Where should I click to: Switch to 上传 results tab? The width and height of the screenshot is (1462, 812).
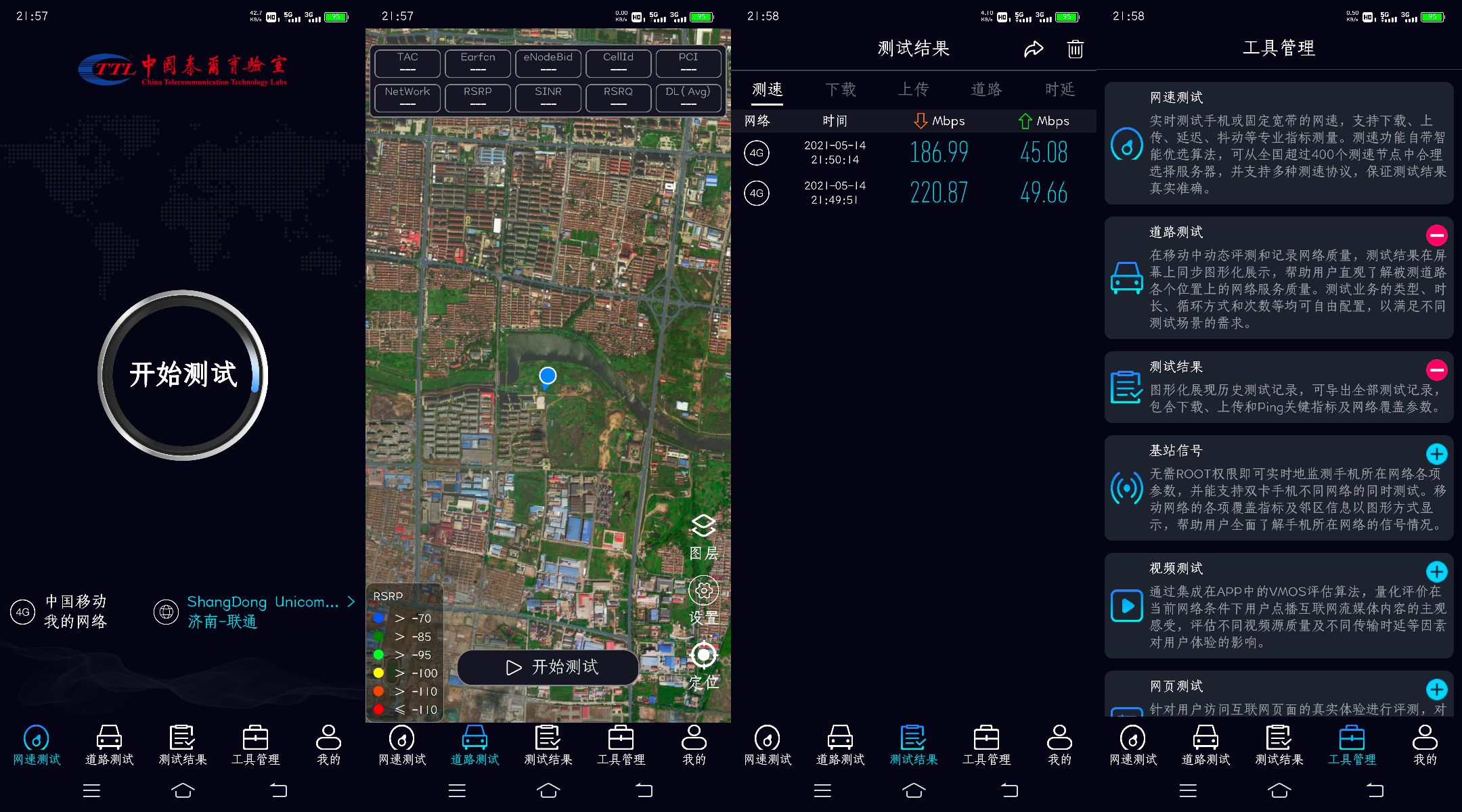coord(914,89)
